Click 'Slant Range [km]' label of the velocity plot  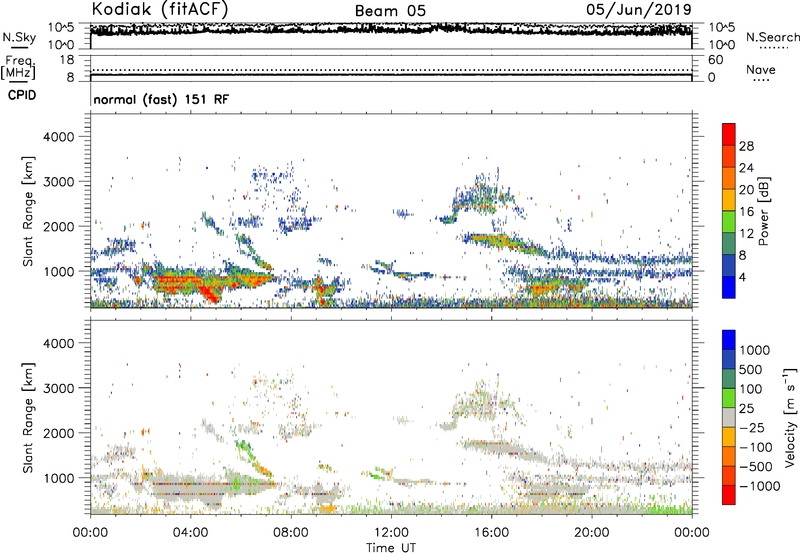(x=28, y=418)
